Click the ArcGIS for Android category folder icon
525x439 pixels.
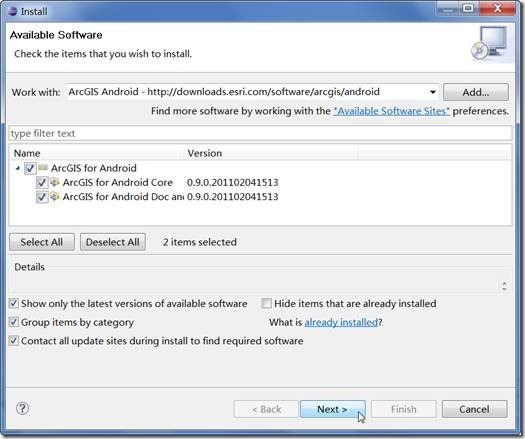(x=43, y=167)
